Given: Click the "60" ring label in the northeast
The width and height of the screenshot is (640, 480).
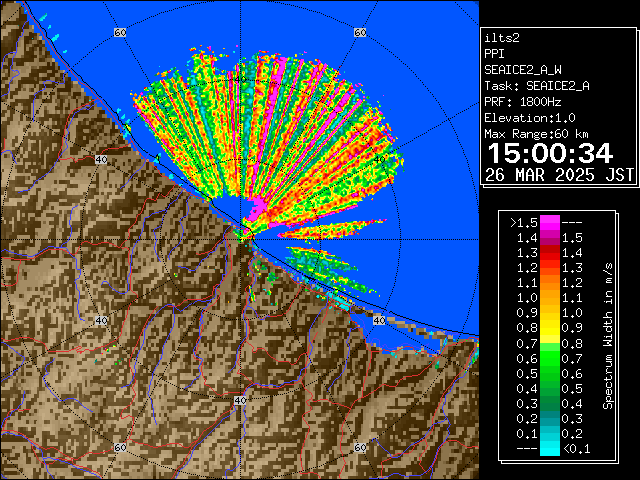Looking at the screenshot, I should coord(360,32).
